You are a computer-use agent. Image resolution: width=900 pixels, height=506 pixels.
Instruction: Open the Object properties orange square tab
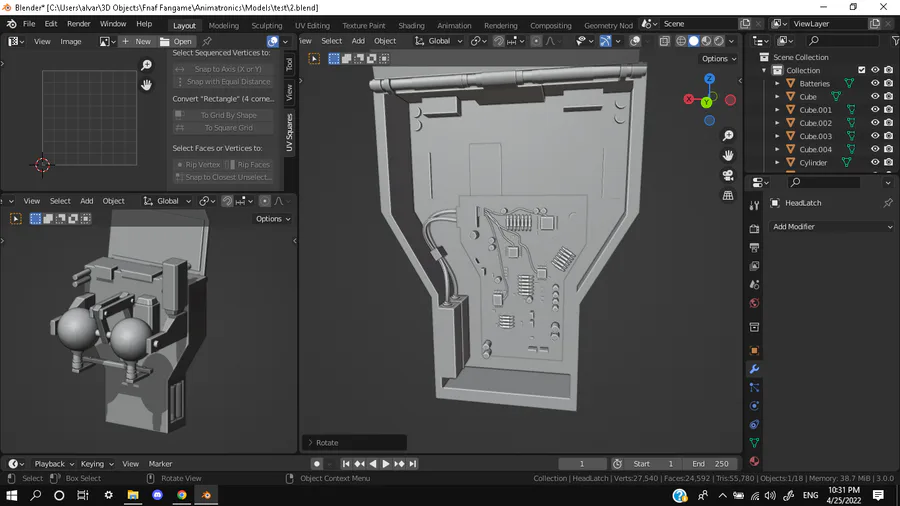[x=754, y=350]
